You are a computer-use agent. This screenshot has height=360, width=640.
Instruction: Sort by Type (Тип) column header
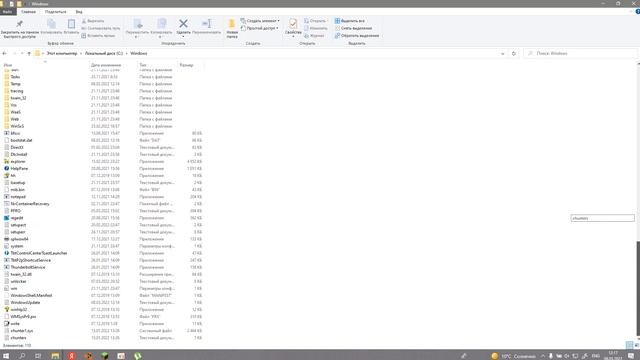143,65
